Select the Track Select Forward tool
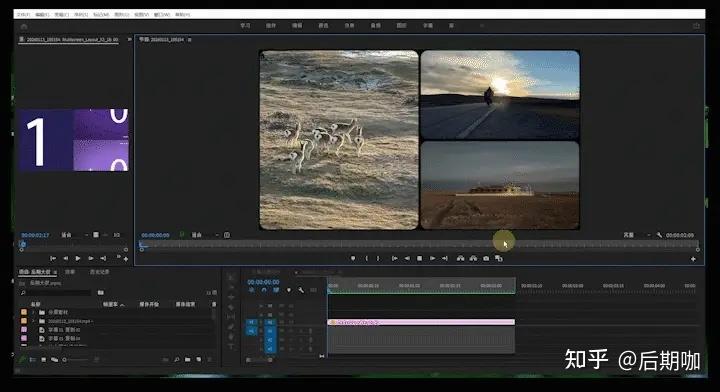Screen dimensions: 720x392 pos(231,287)
